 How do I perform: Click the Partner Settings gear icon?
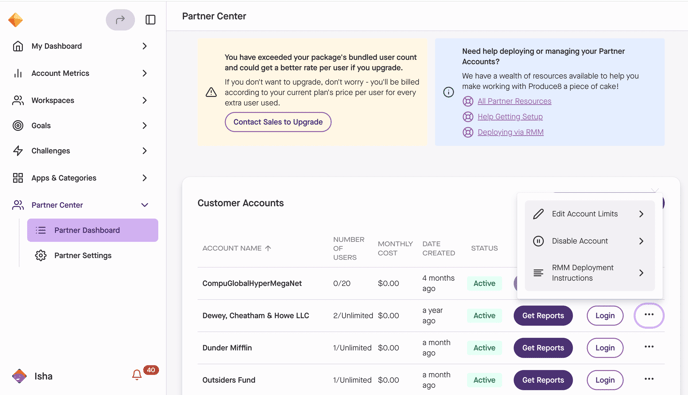tap(41, 255)
